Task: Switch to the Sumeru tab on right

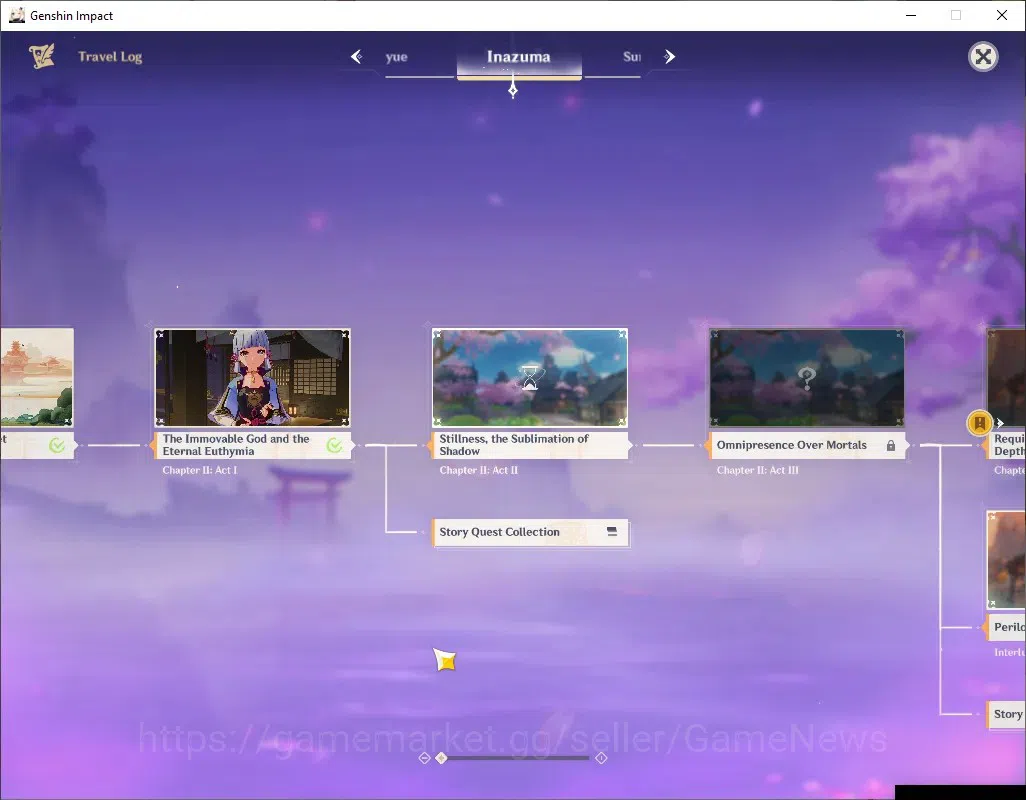Action: [631, 57]
